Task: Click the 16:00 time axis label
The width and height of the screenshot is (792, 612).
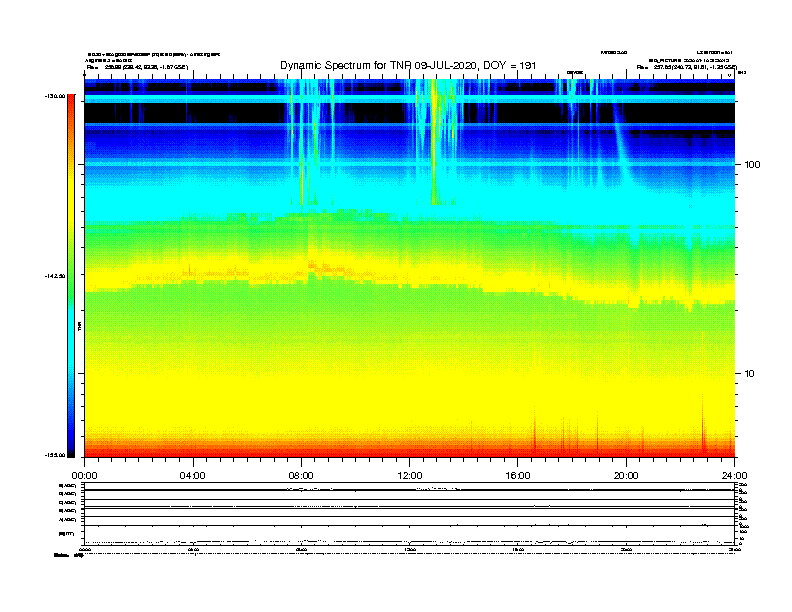Action: tap(518, 476)
